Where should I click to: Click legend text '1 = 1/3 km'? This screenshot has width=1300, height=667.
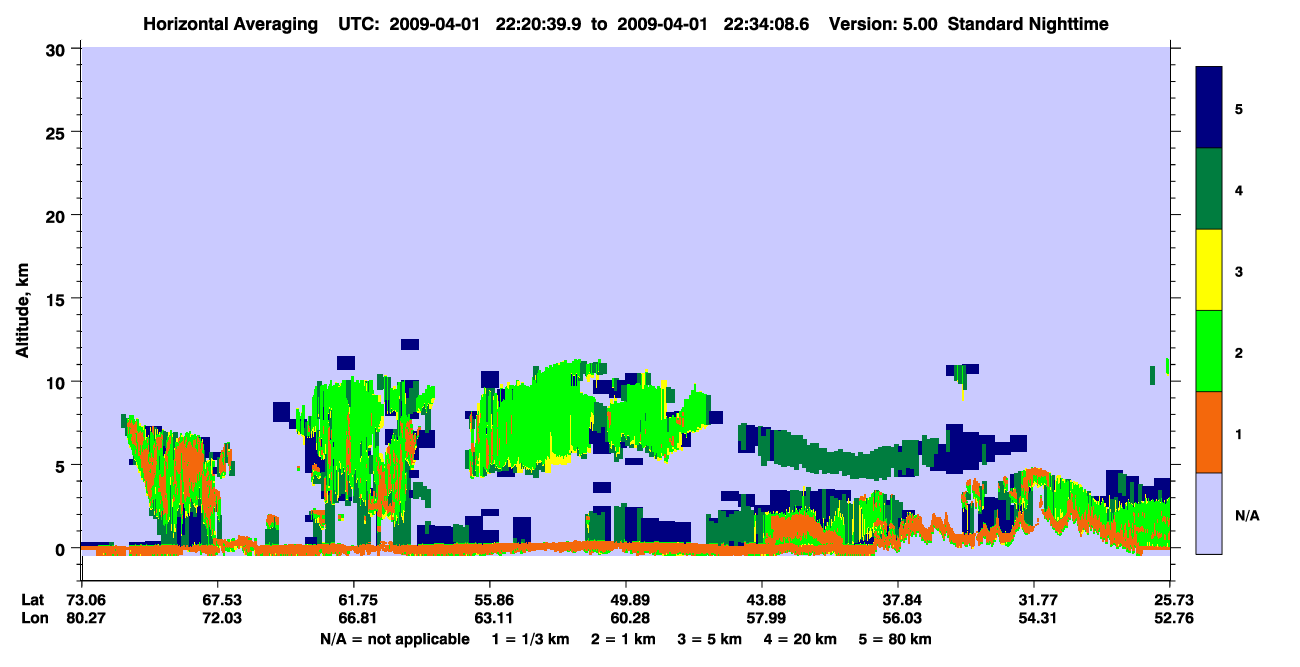532,639
